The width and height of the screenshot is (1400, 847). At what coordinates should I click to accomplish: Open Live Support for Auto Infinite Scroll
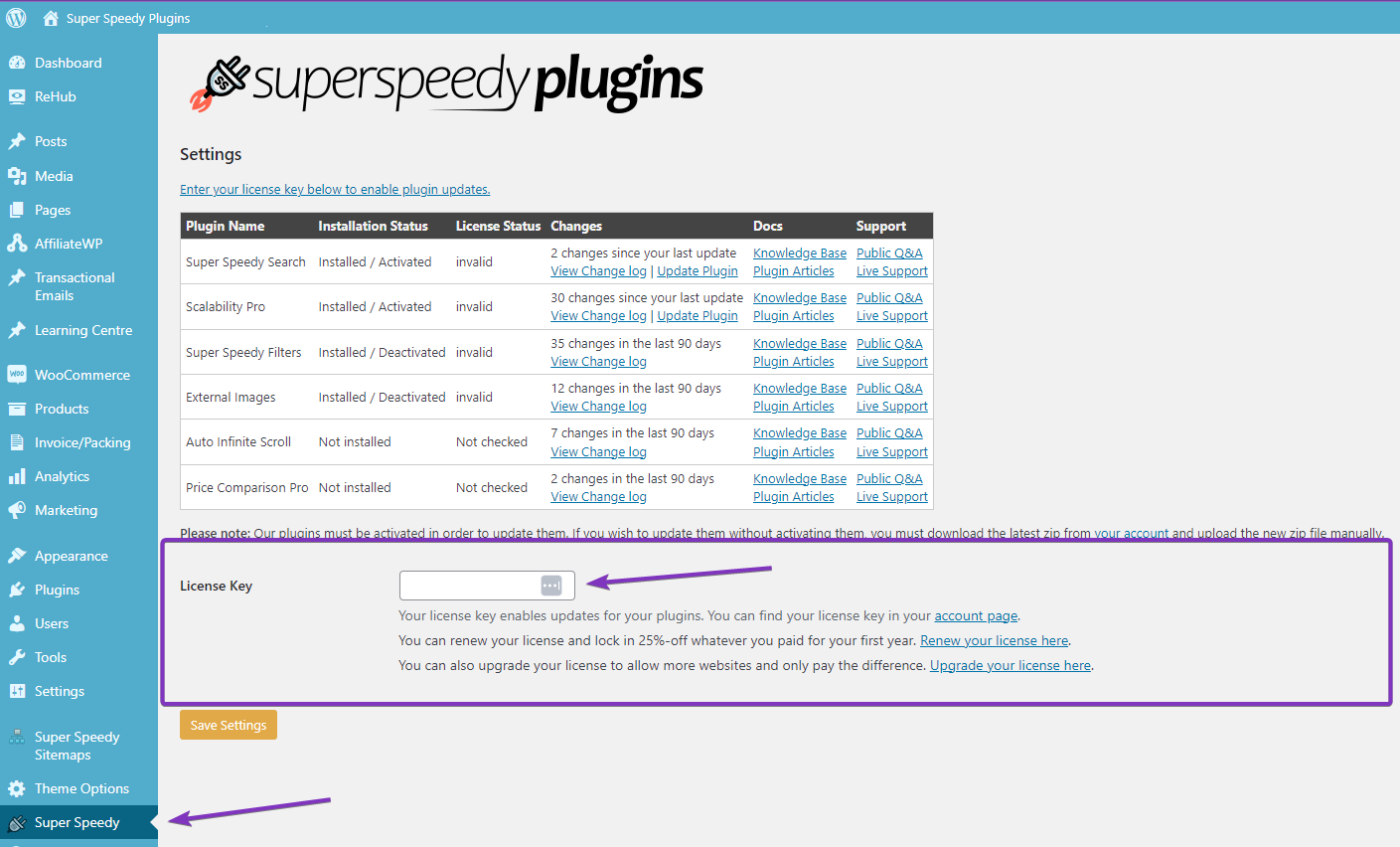892,451
